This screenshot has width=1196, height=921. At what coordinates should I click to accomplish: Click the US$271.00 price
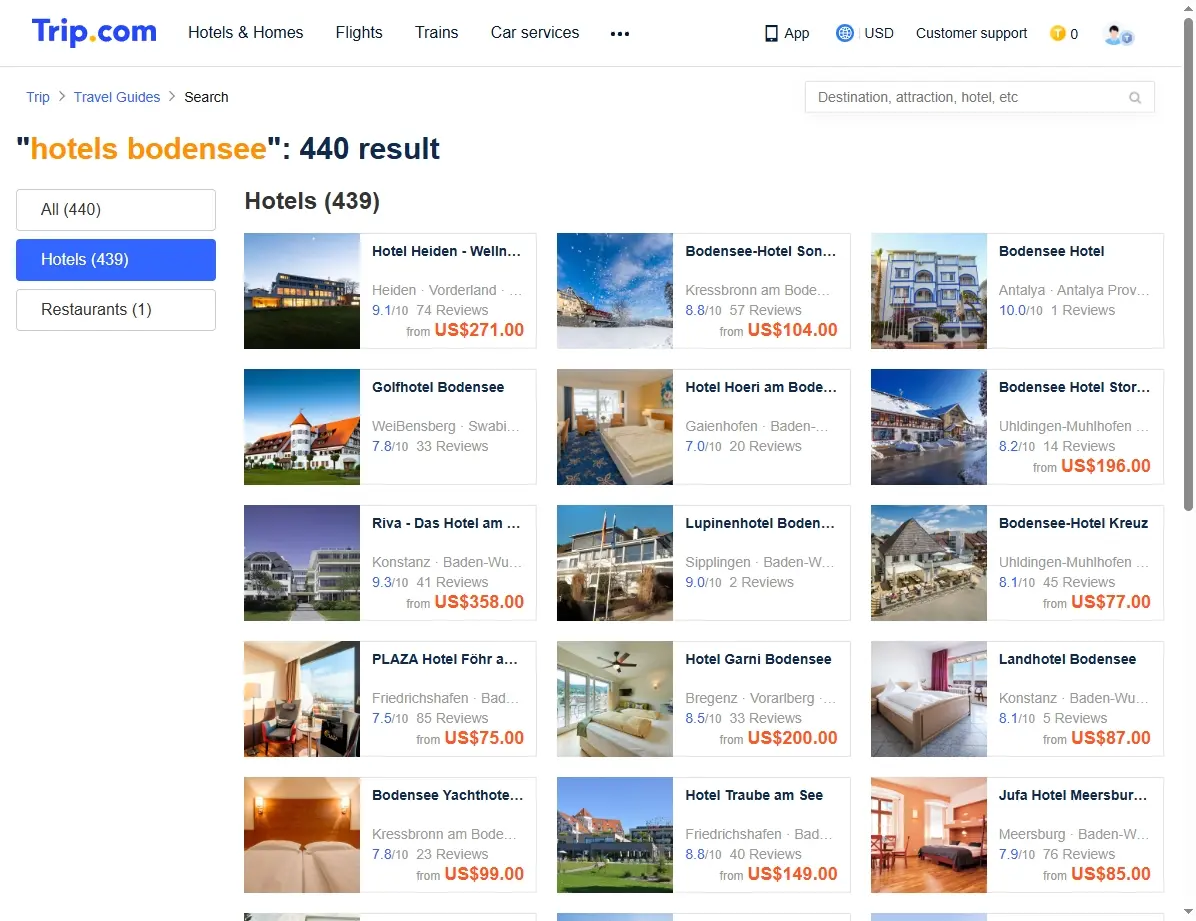(479, 330)
